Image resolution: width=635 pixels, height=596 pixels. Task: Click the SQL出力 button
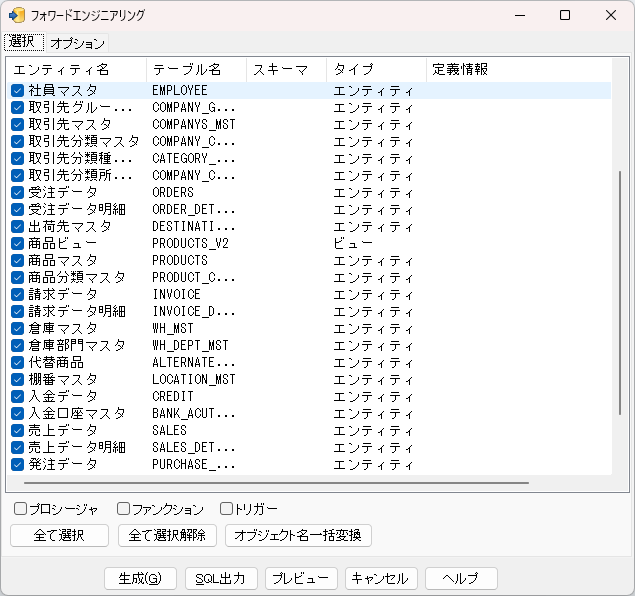coord(221,579)
